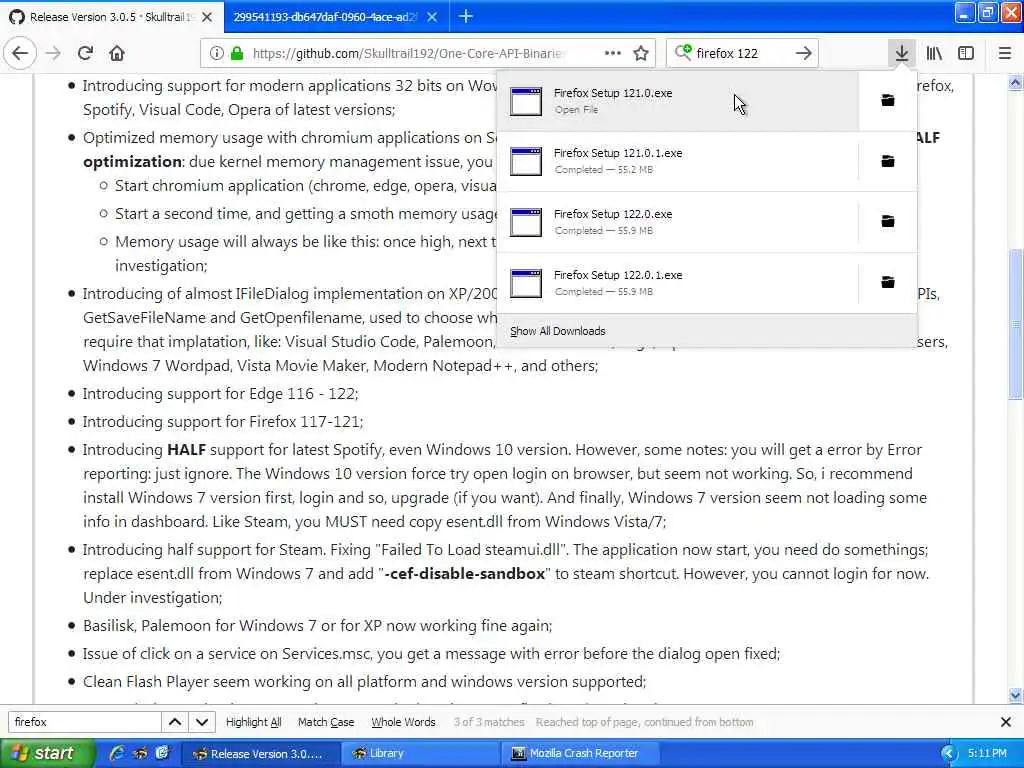The image size is (1024, 768).
Task: Open a new tab with plus button
Action: click(466, 16)
